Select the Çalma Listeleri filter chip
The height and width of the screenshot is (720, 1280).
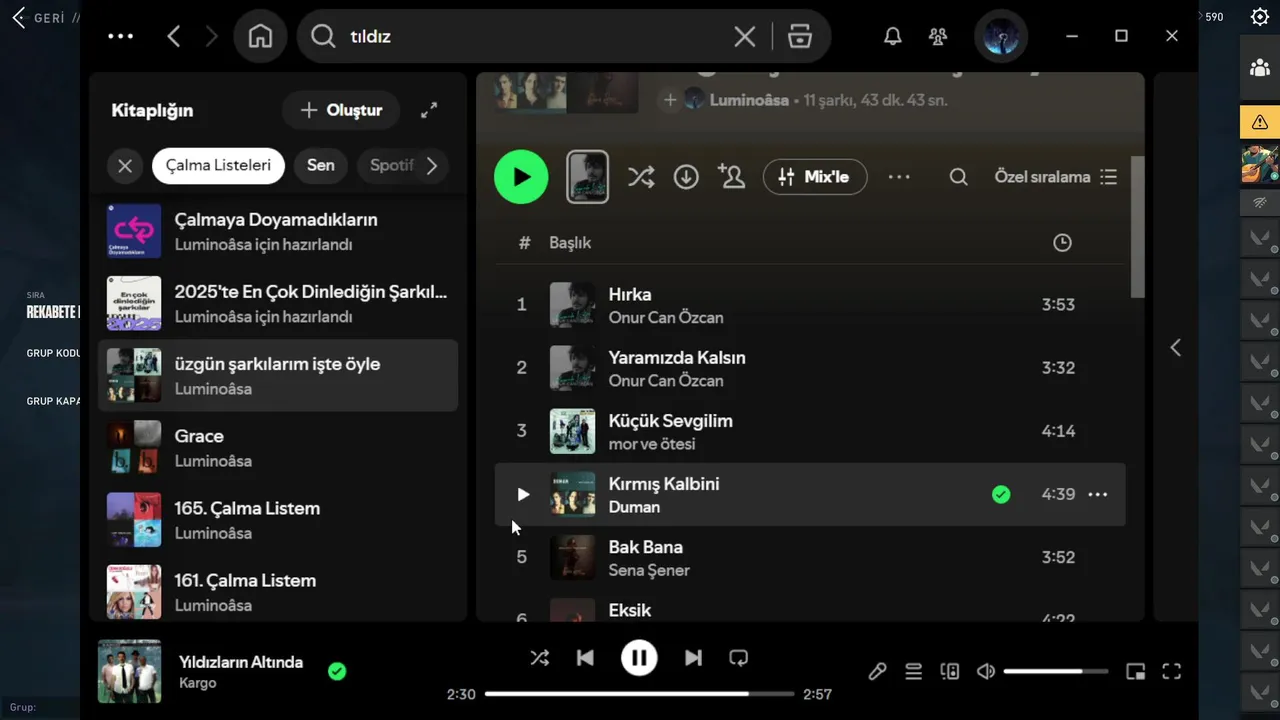click(218, 165)
